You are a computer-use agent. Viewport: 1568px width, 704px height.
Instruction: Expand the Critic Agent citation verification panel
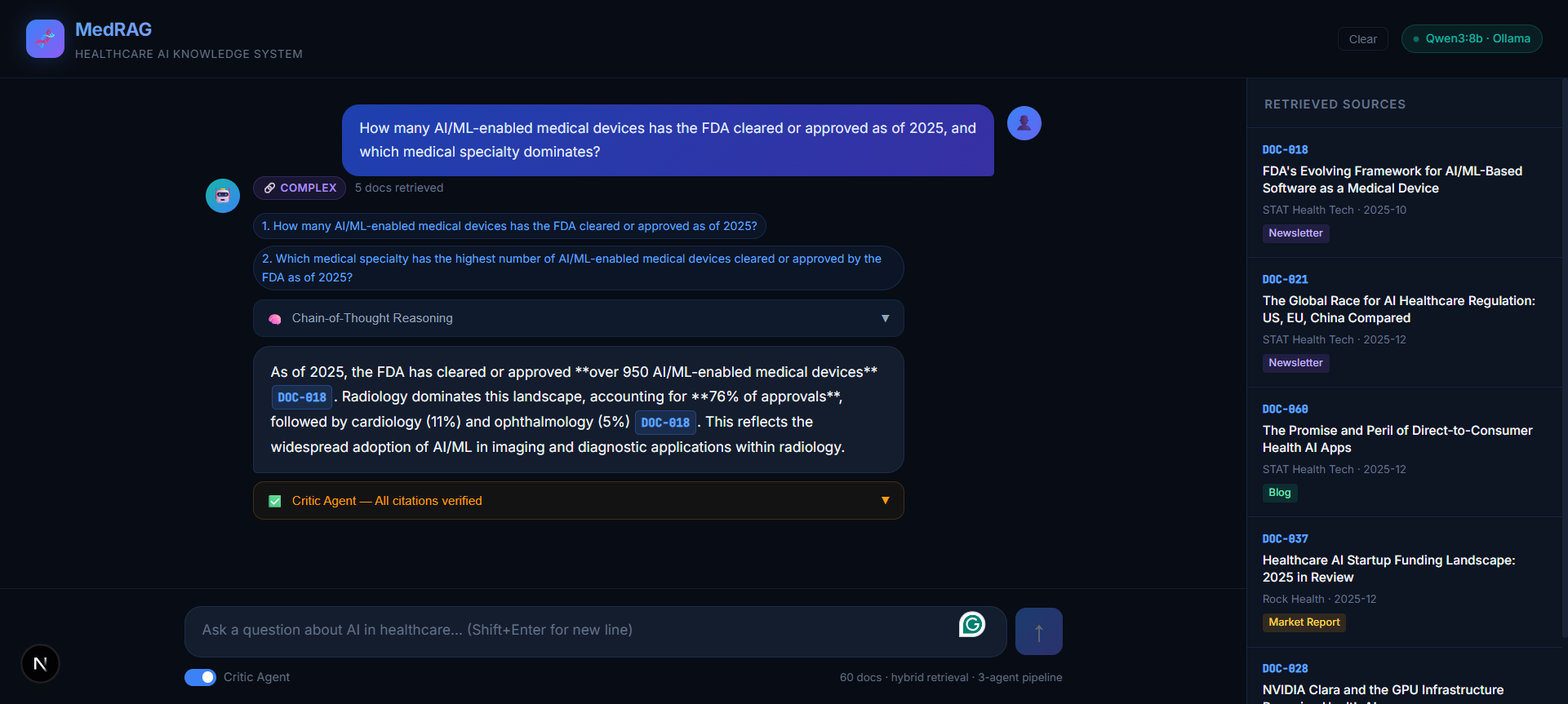(886, 500)
